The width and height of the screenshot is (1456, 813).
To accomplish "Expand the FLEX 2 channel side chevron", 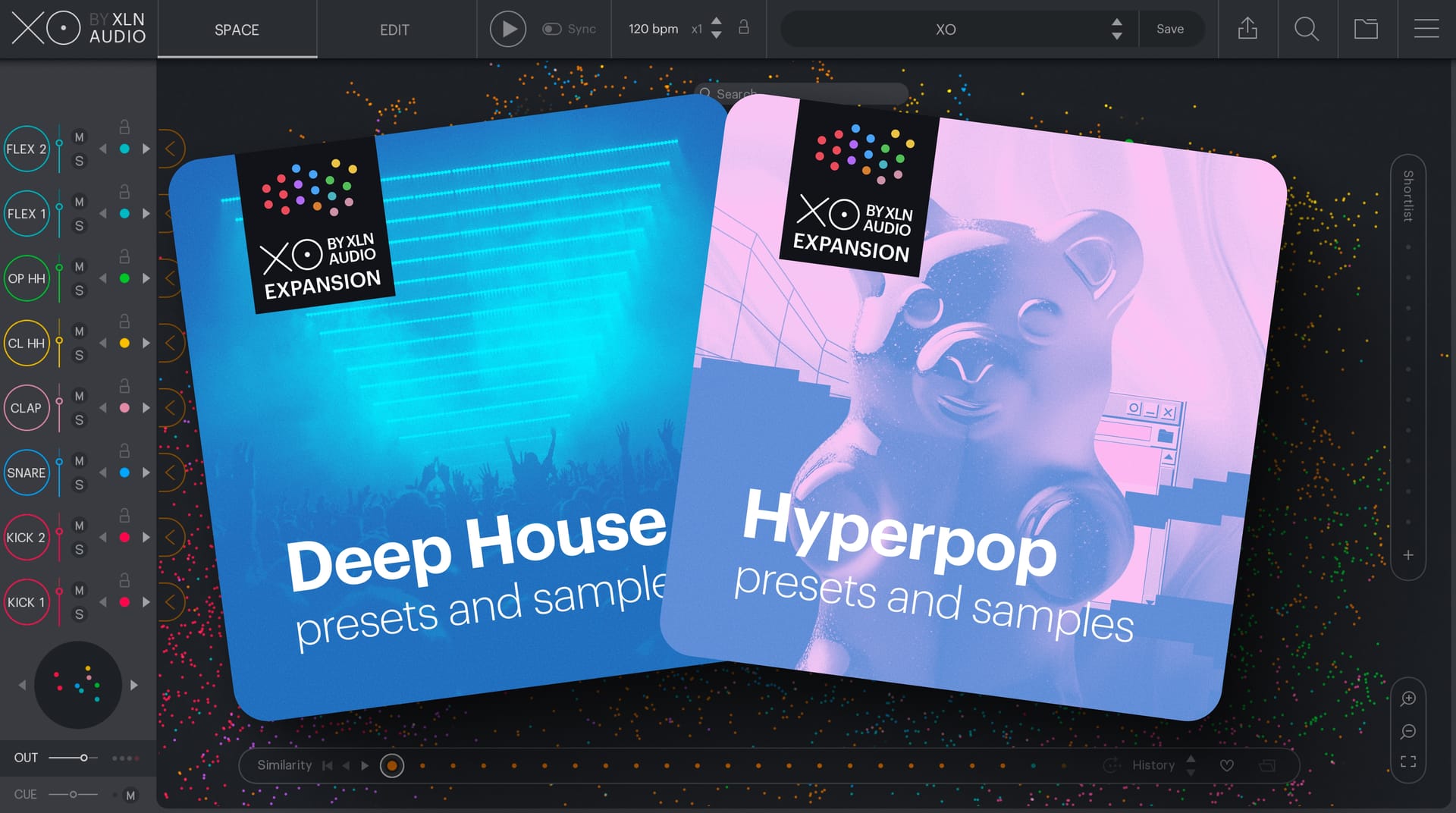I will (171, 149).
